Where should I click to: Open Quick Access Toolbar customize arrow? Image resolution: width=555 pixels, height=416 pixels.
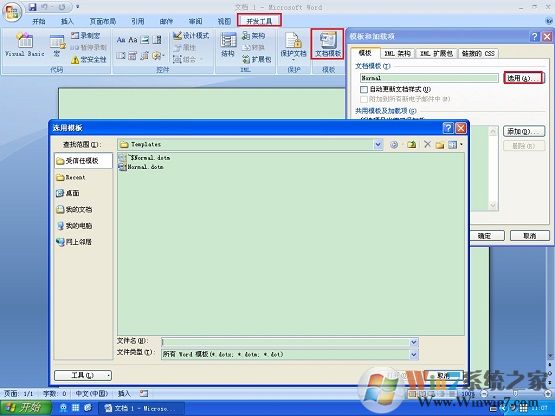click(78, 7)
